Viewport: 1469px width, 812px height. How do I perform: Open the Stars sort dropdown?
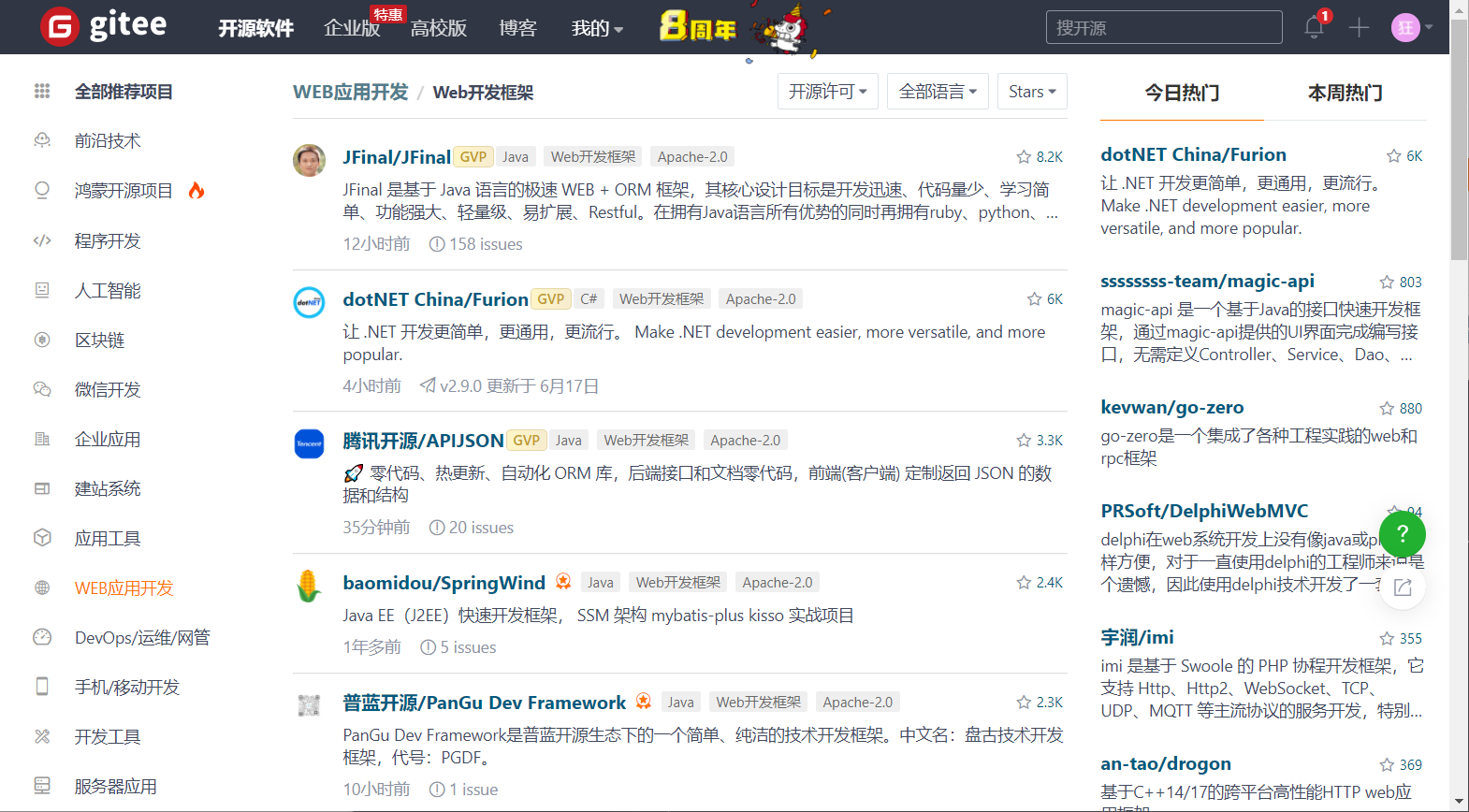coord(1032,92)
